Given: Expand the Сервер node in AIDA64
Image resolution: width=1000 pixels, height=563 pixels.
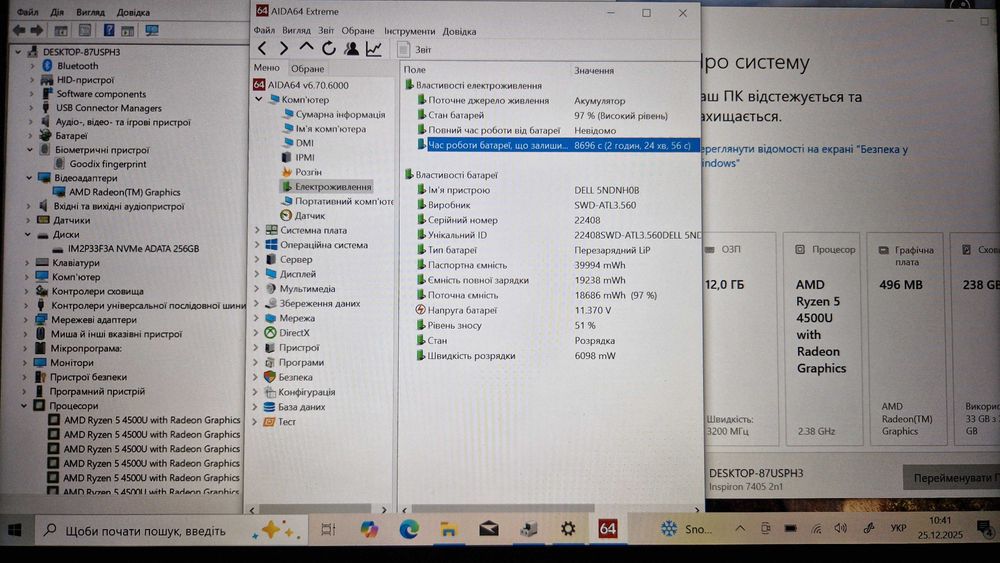Looking at the screenshot, I should tap(258, 260).
